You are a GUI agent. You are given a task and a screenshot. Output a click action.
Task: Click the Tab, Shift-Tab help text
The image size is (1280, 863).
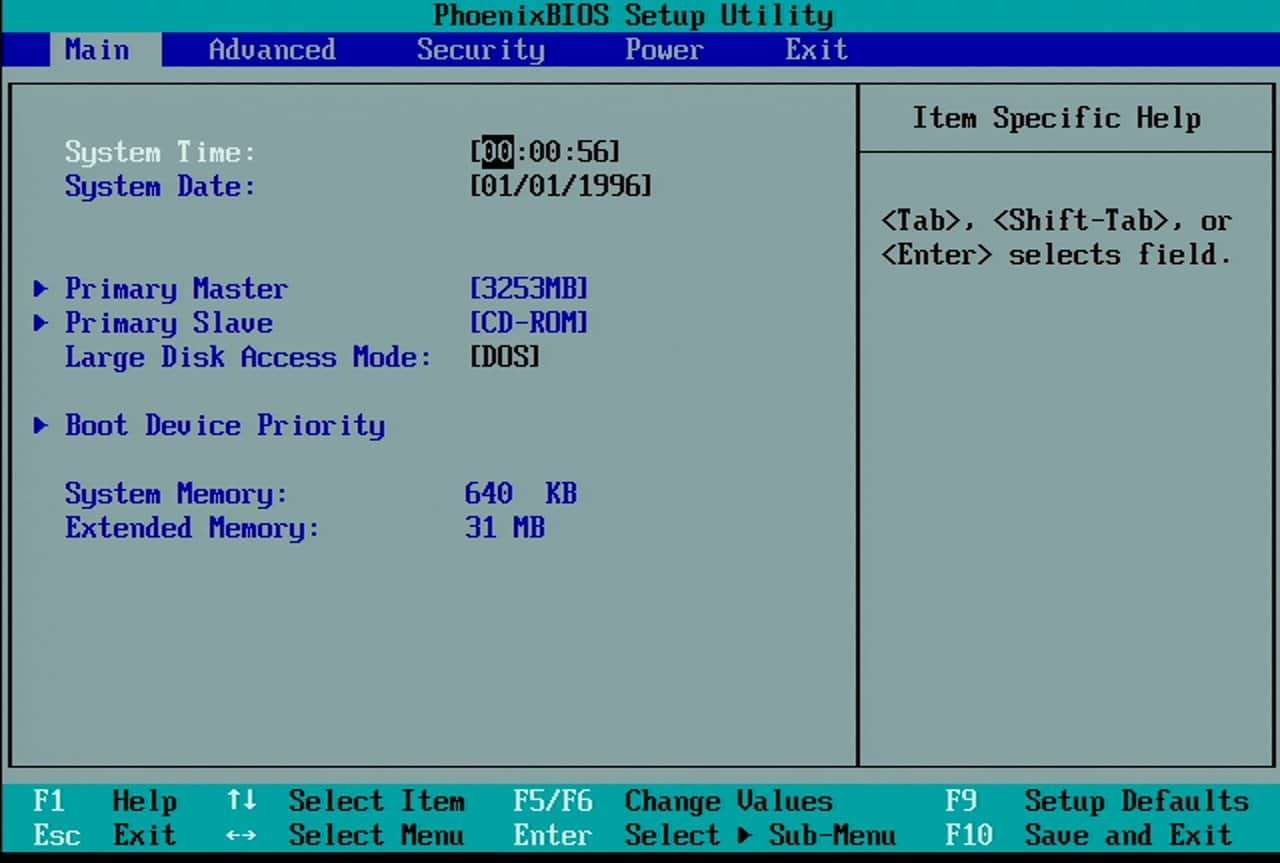pyautogui.click(x=1057, y=238)
